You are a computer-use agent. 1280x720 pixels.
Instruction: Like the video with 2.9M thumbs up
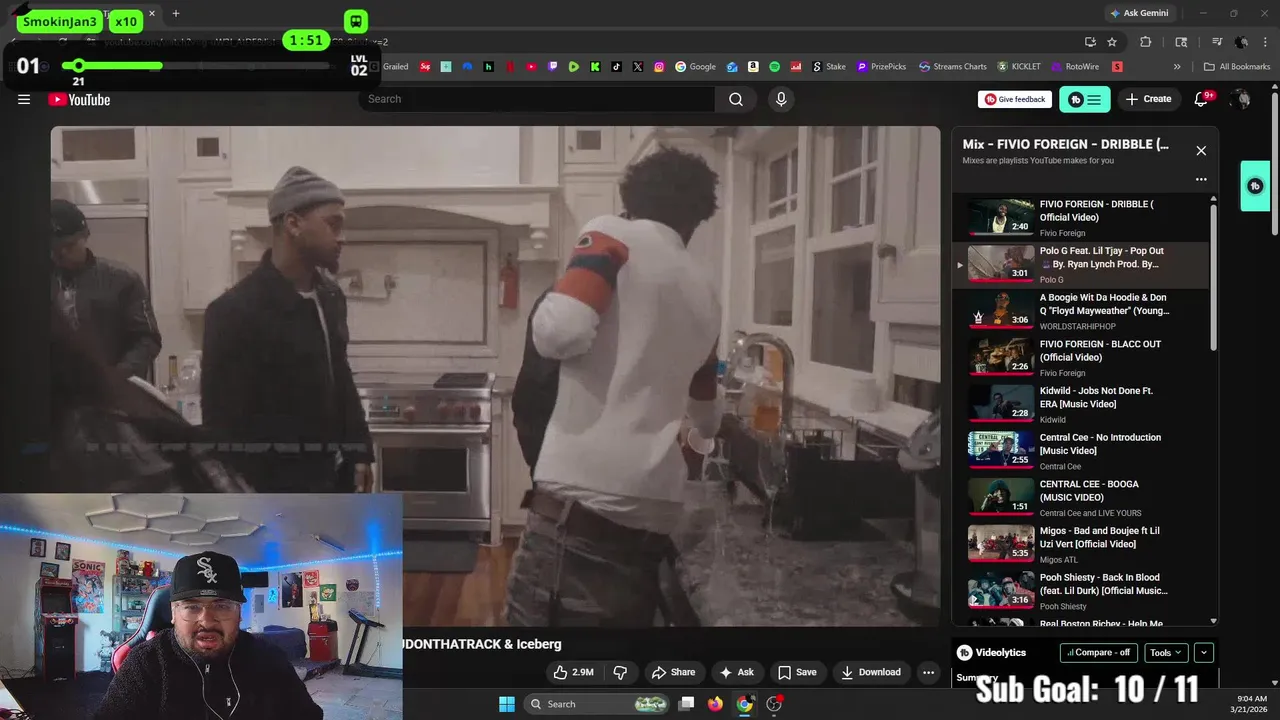(x=573, y=672)
